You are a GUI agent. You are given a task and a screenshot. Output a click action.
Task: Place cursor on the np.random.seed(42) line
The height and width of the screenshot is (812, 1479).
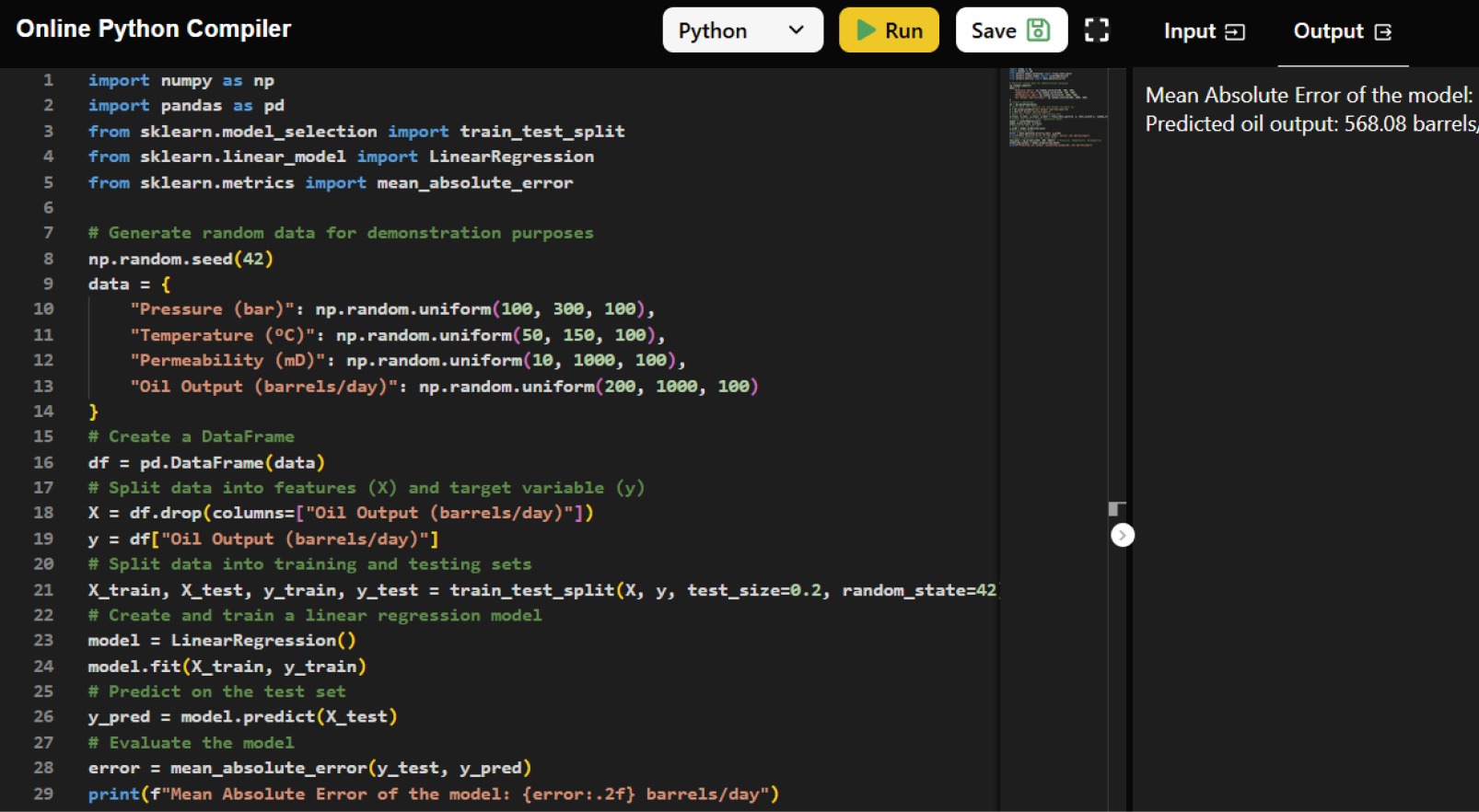coord(181,259)
